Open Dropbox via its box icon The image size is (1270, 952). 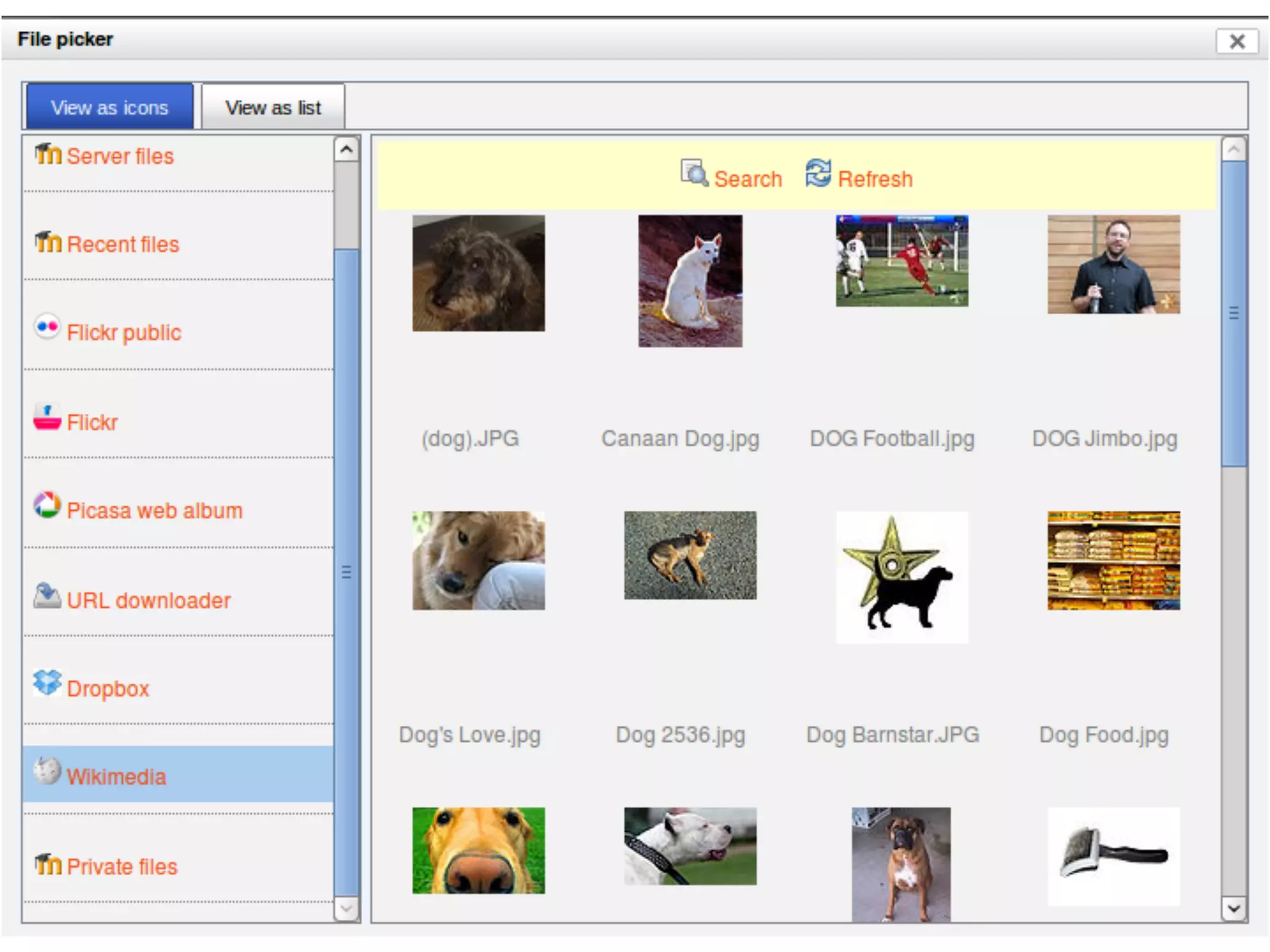click(47, 682)
